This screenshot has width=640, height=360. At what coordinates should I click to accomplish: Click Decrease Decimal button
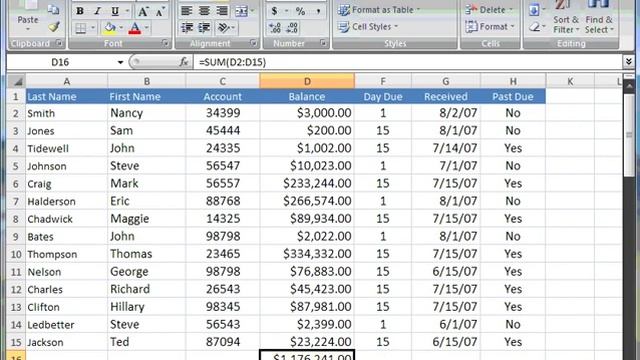point(292,28)
